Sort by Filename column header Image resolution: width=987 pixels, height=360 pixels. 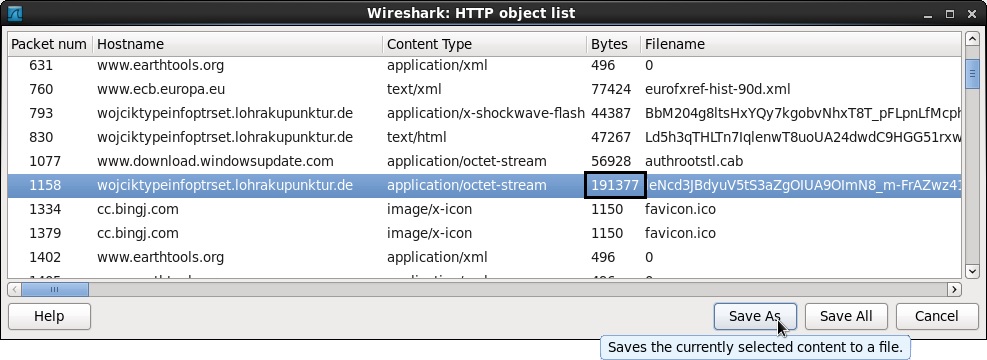coord(801,44)
